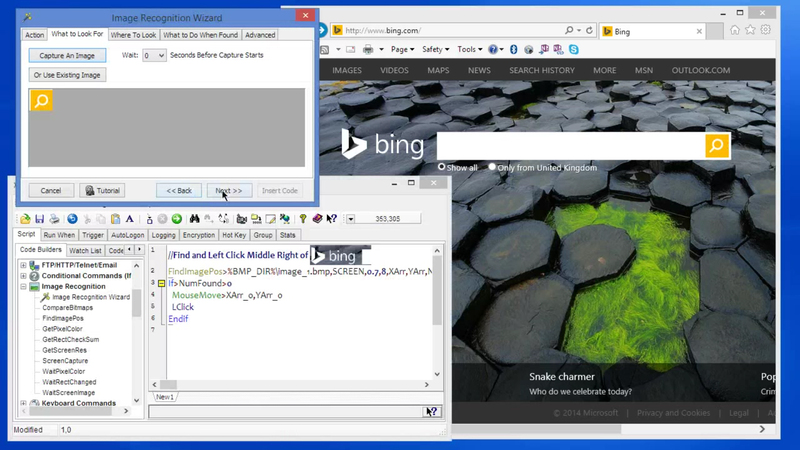Switch to the Where To Look tab
This screenshot has height=450, width=800.
tap(133, 35)
